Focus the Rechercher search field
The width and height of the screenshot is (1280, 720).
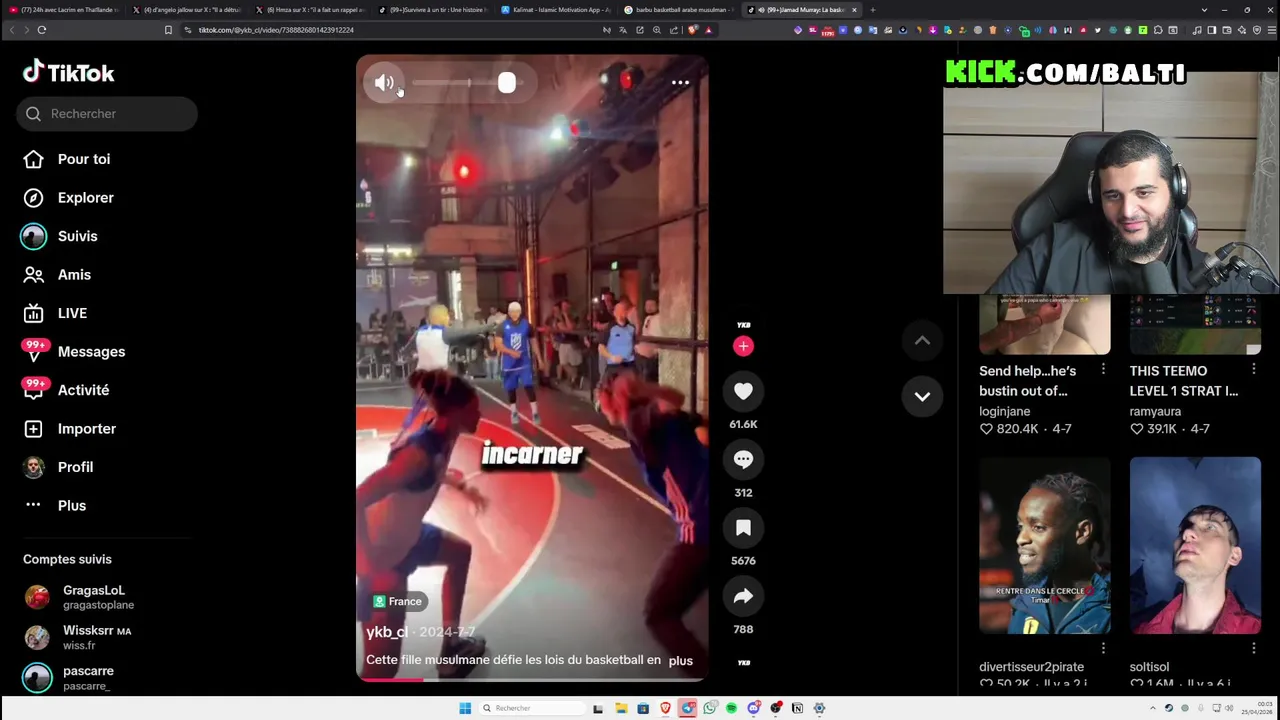(x=107, y=114)
